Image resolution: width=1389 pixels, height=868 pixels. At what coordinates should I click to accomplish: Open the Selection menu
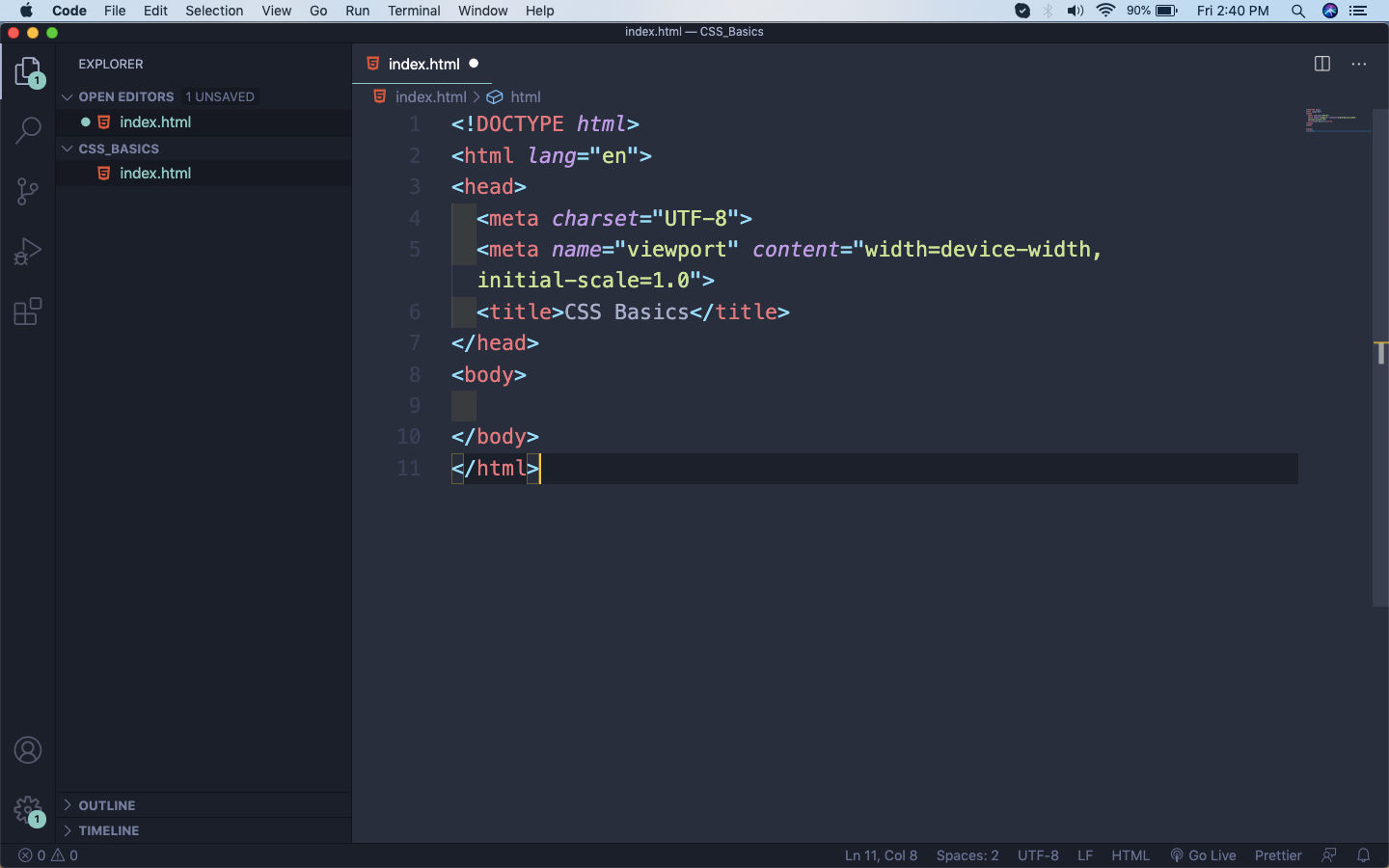click(214, 11)
